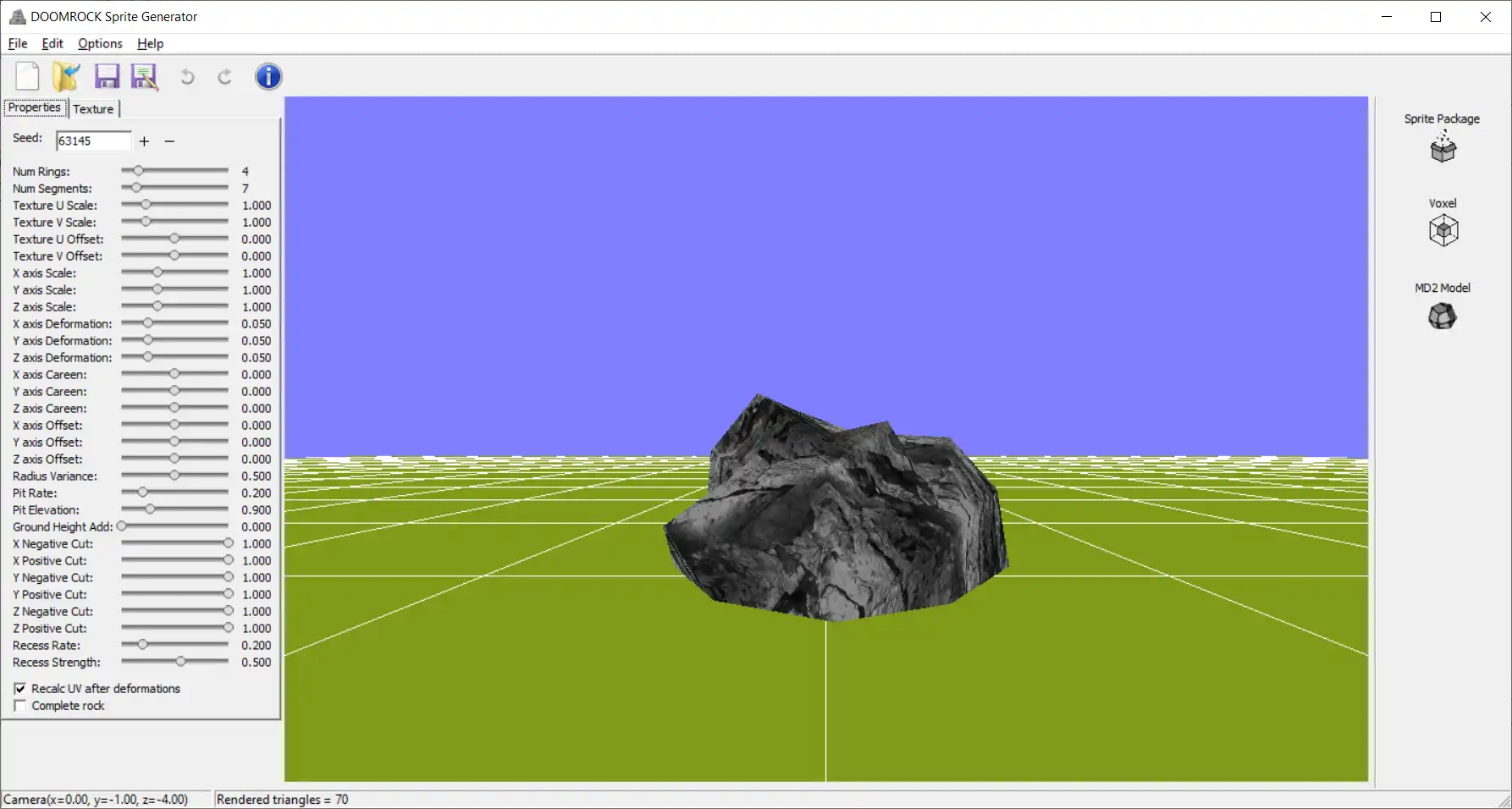Adjust the X axis Careen slider
Viewport: 1512px width, 809px height.
pyautogui.click(x=174, y=374)
